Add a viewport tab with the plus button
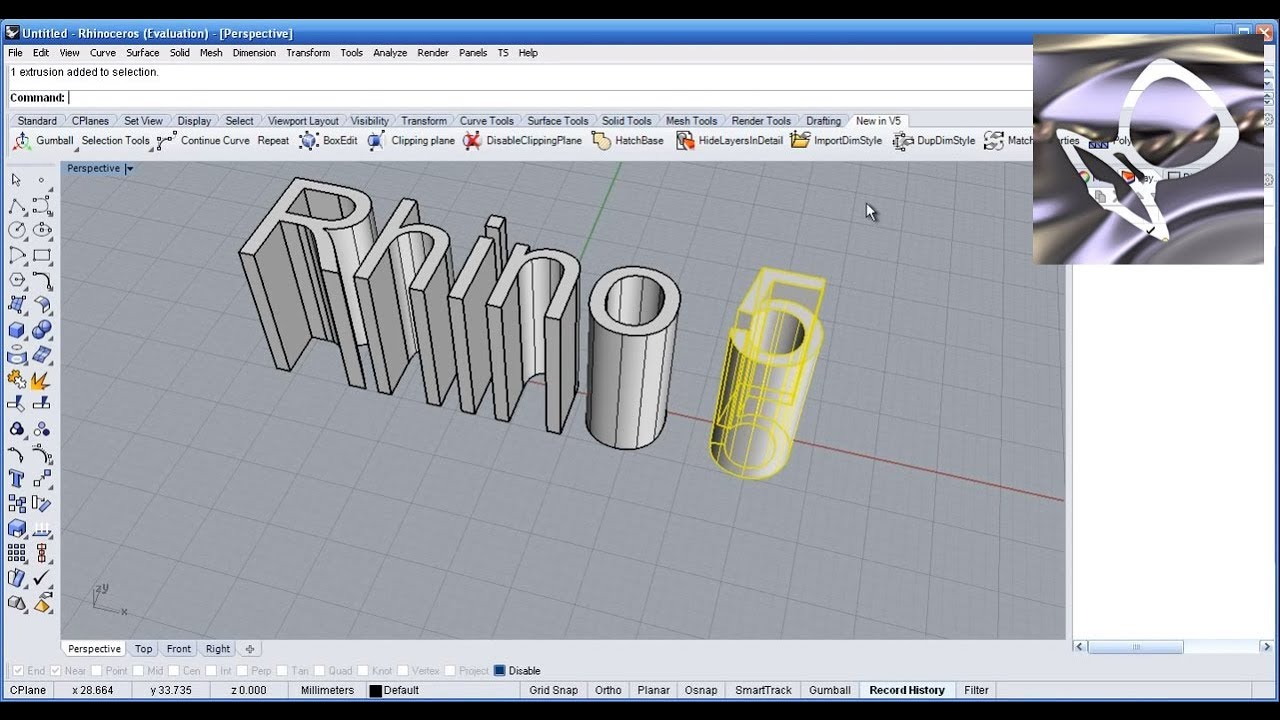The width and height of the screenshot is (1280, 720). (x=250, y=649)
